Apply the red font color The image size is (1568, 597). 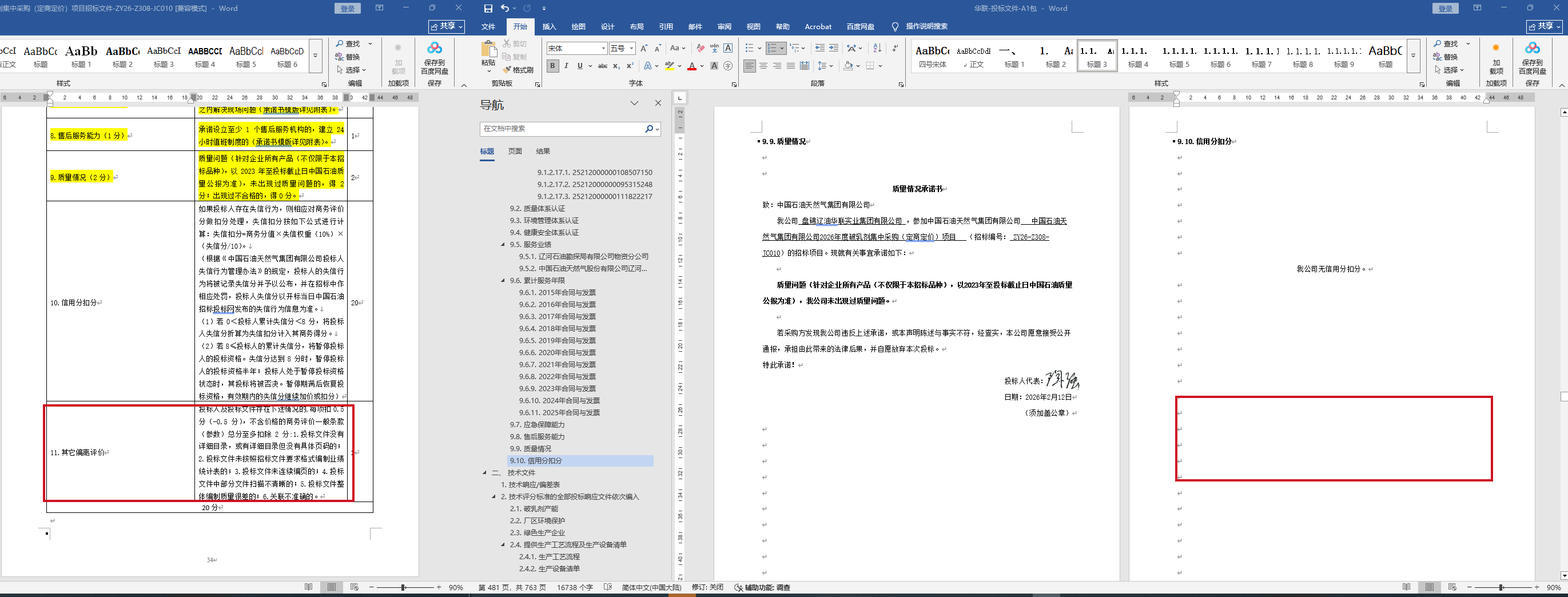pyautogui.click(x=692, y=66)
